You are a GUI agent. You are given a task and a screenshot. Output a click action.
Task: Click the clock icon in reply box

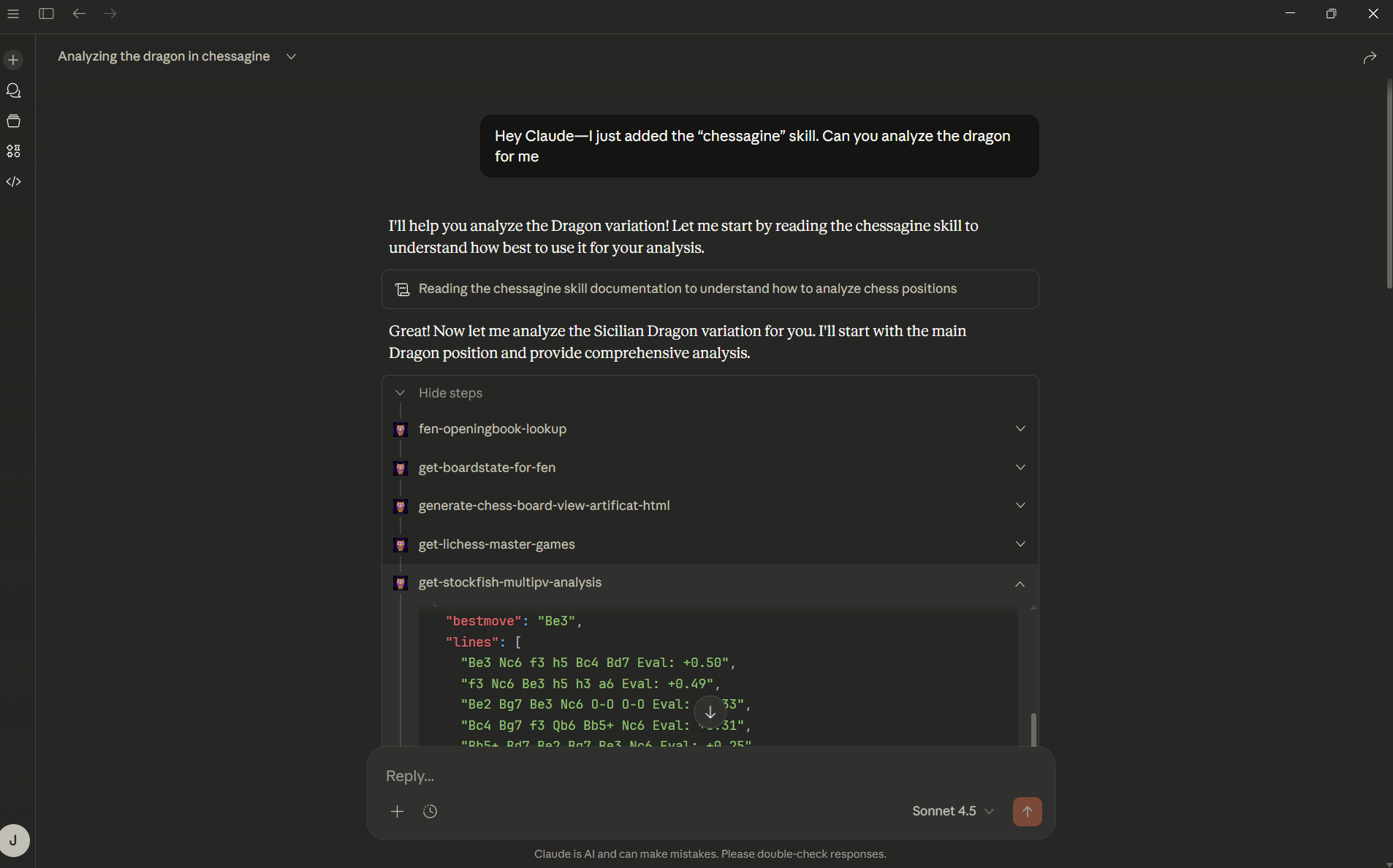point(430,811)
